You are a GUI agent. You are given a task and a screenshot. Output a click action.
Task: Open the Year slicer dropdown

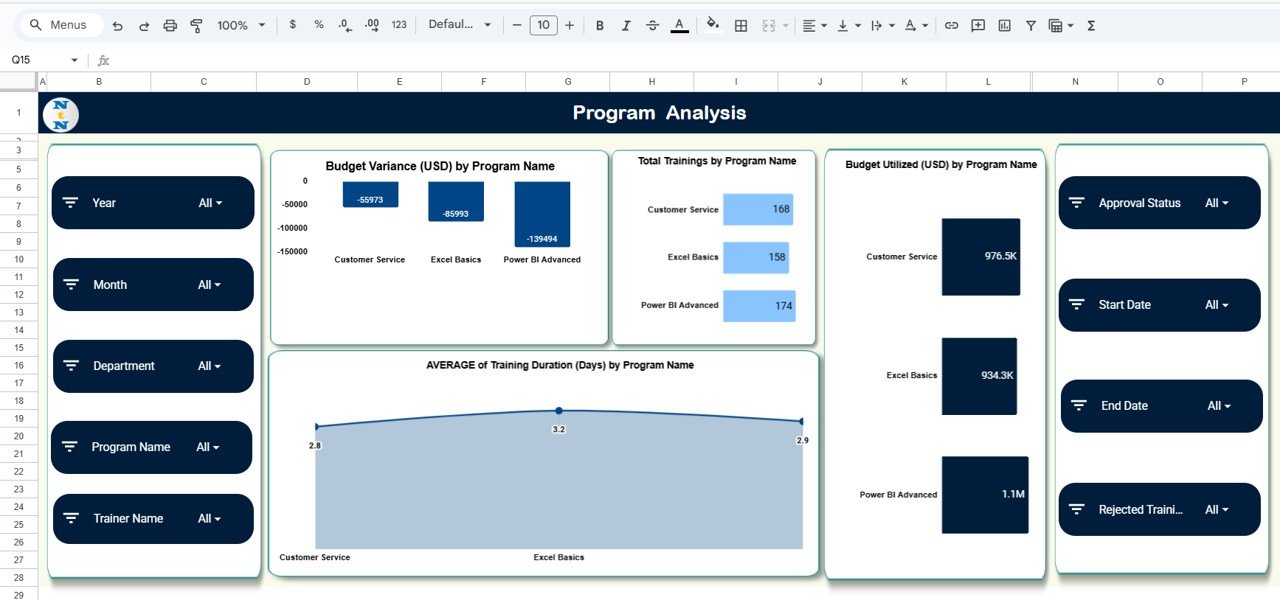[x=210, y=203]
